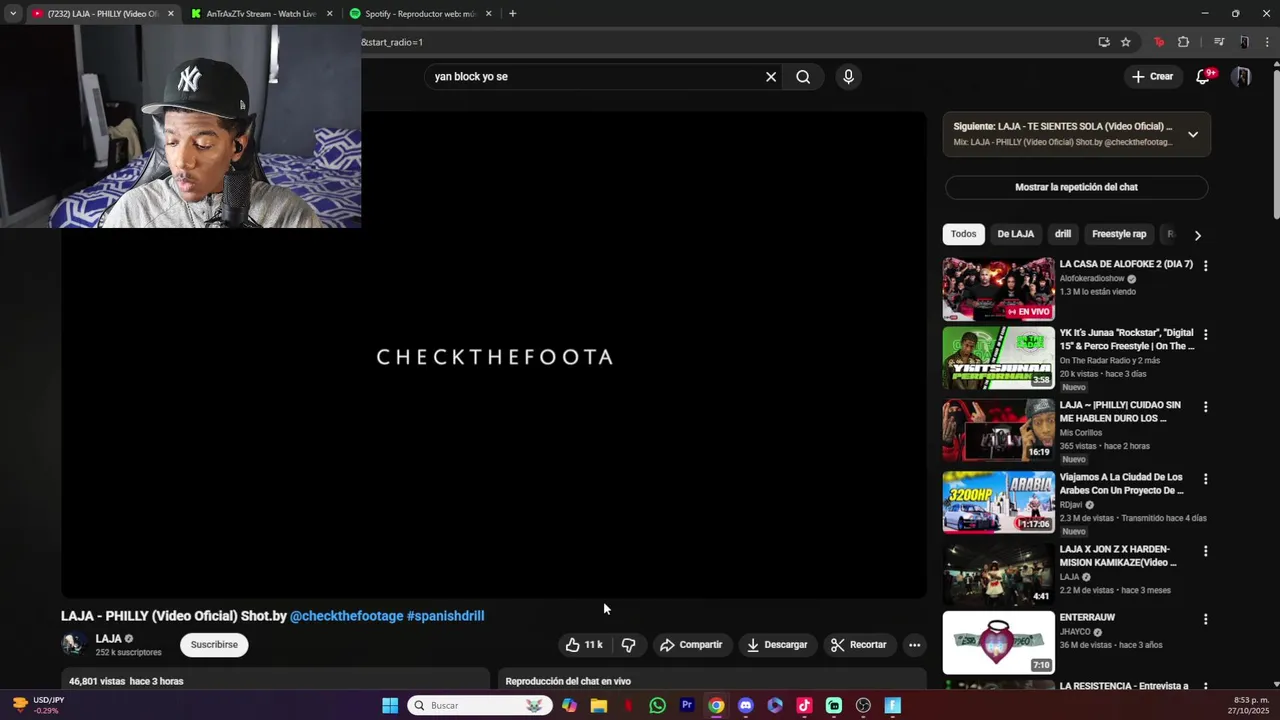Open YK It's Junaa Rockstar freestyle thumbnail
1280x720 pixels.
click(x=998, y=358)
